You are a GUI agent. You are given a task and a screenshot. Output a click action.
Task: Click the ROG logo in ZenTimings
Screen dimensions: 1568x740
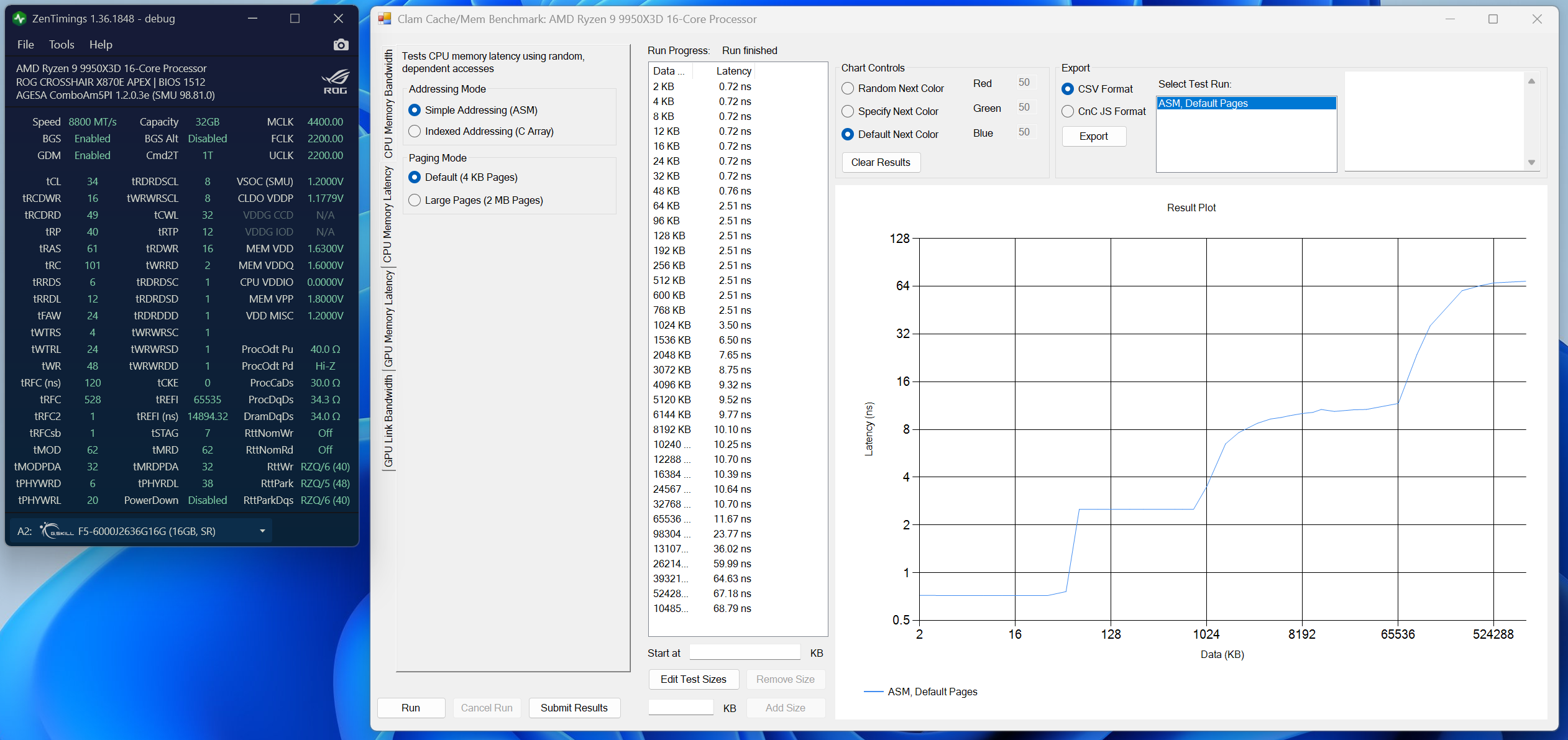[x=335, y=82]
